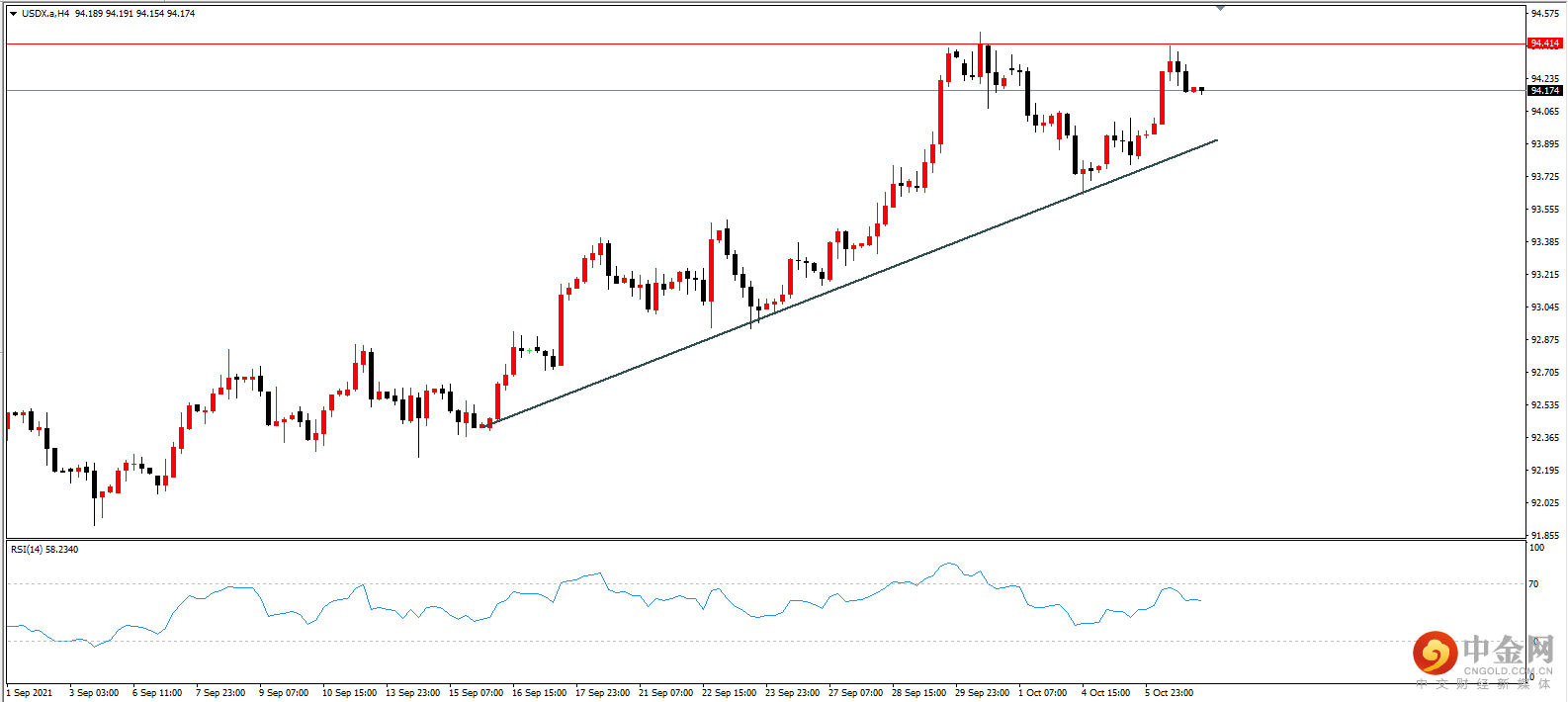
Task: Click the 16 Sep 15:00 time label
Action: pyautogui.click(x=539, y=693)
